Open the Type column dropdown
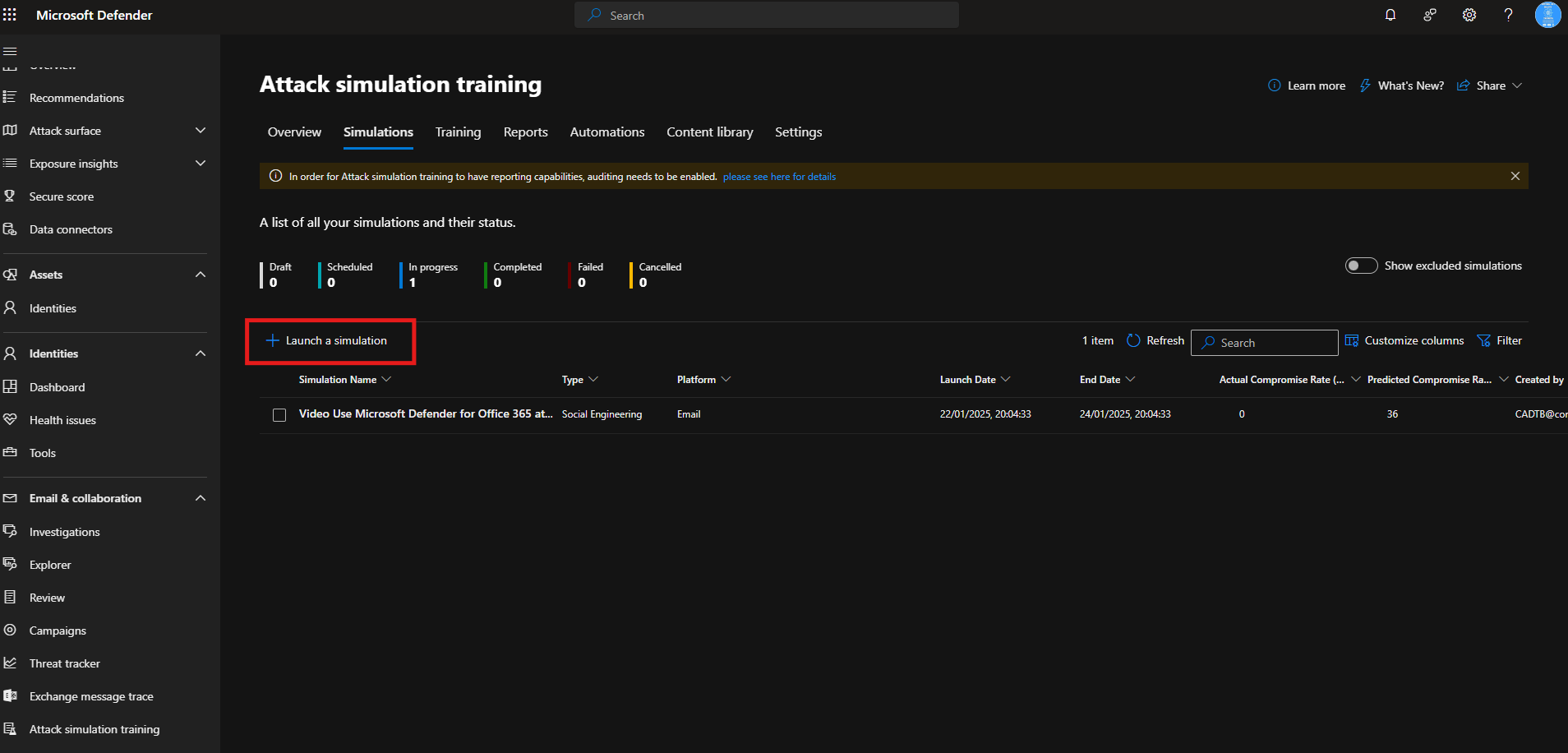Screen dimensions: 1568x753 point(593,379)
